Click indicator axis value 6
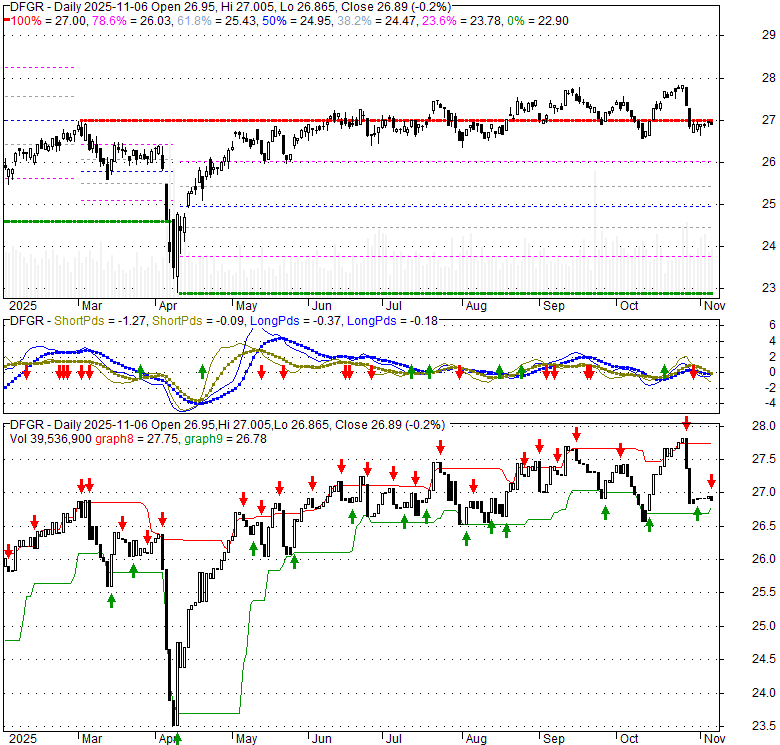Image resolution: width=780 pixels, height=745 pixels. tap(772, 325)
